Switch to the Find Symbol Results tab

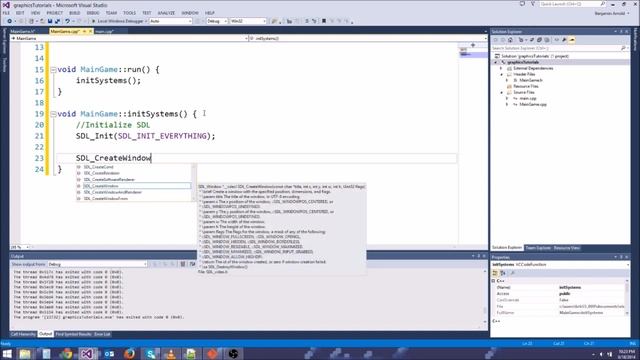pyautogui.click(x=73, y=334)
